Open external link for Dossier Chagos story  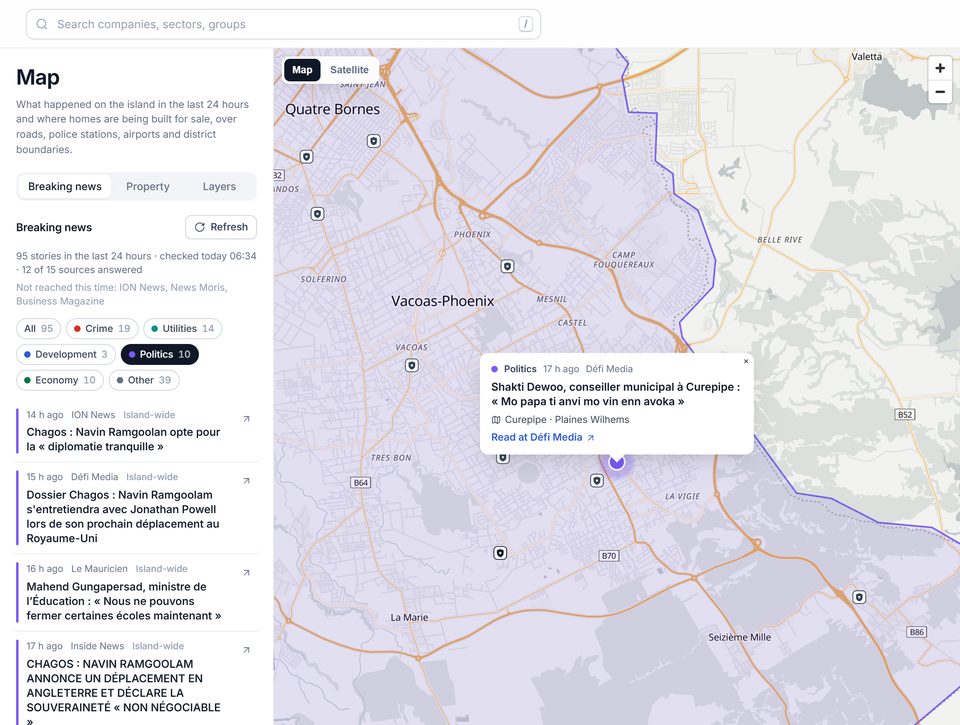click(x=246, y=481)
